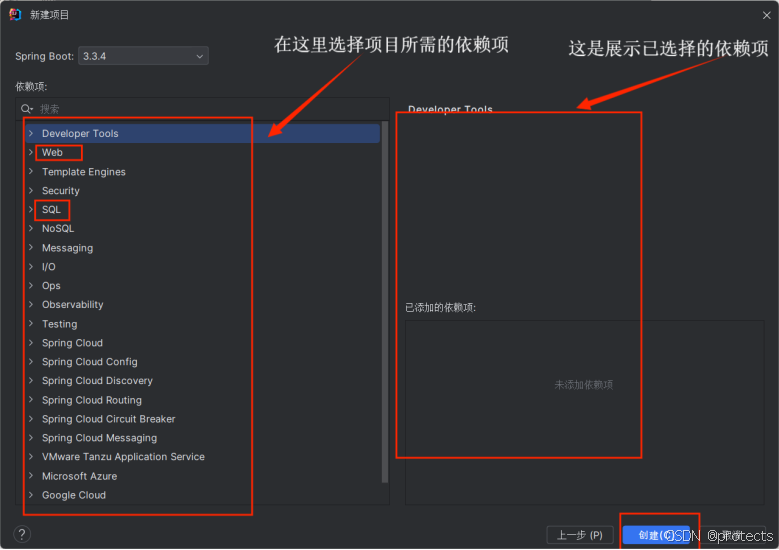This screenshot has height=550, width=779.
Task: Expand the SQL category chevron
Action: pyautogui.click(x=31, y=209)
